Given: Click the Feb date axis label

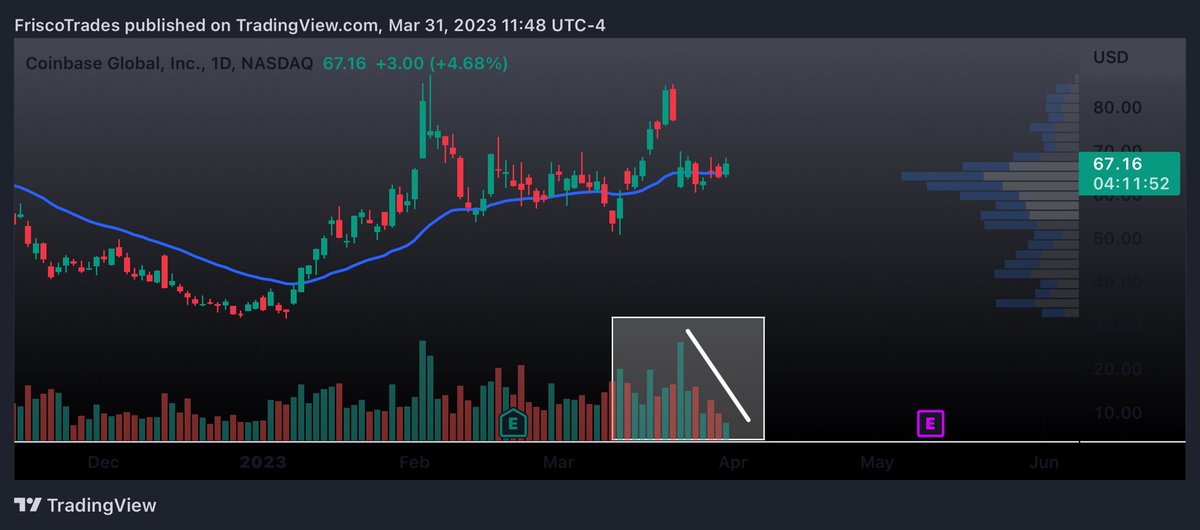Looking at the screenshot, I should [414, 462].
